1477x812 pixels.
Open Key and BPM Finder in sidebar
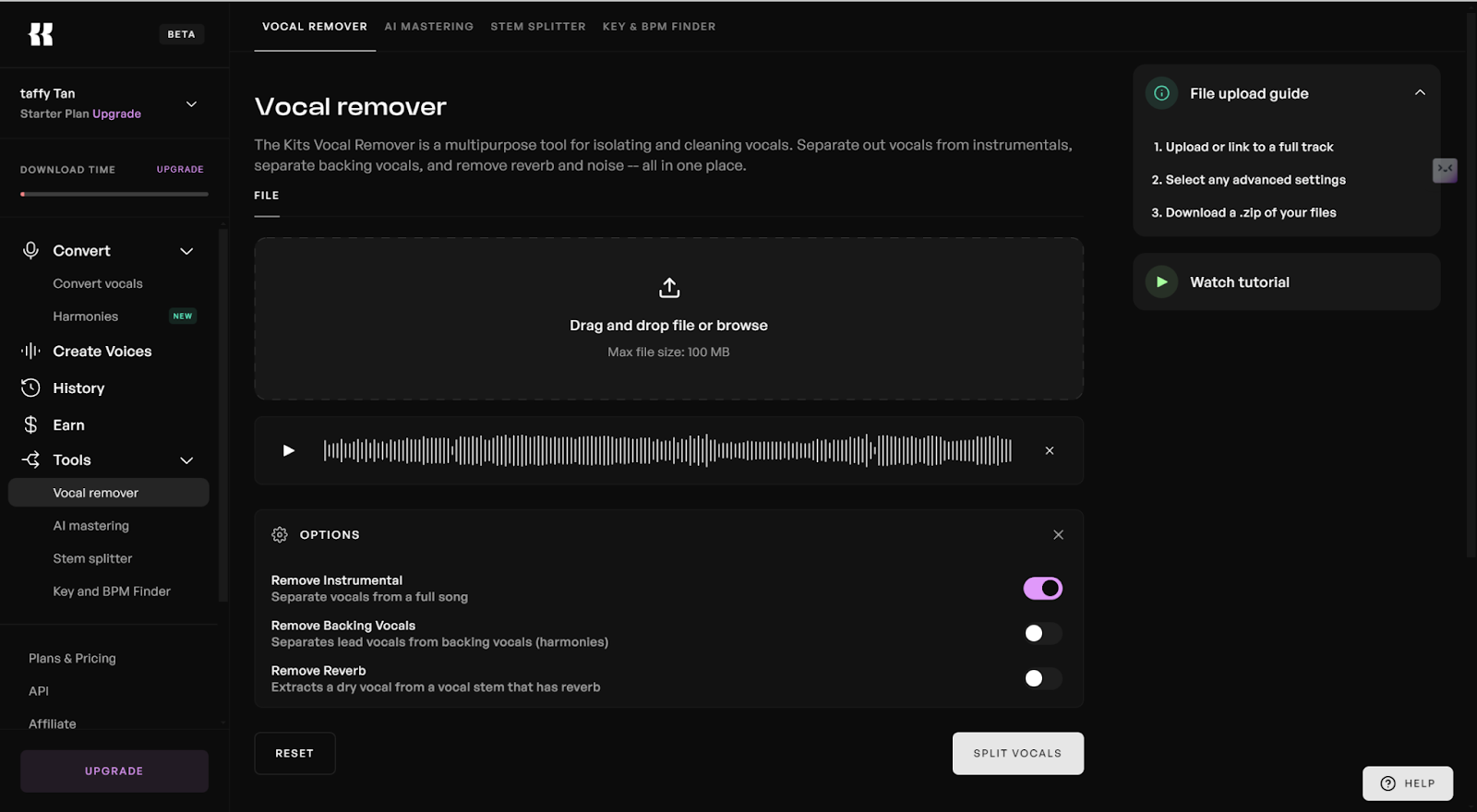click(112, 591)
